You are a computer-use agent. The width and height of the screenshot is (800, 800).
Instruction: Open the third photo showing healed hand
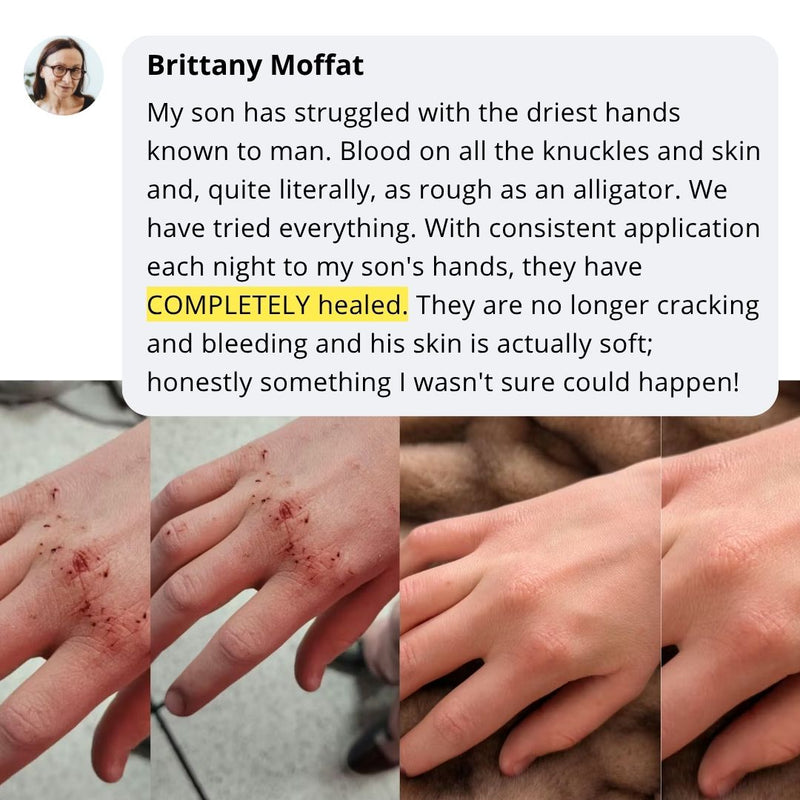point(531,607)
